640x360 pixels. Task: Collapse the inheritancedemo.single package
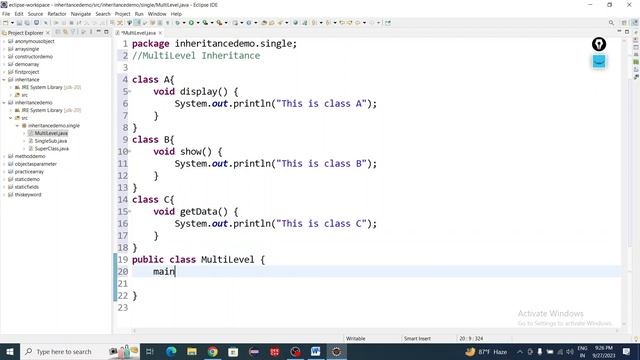17,126
